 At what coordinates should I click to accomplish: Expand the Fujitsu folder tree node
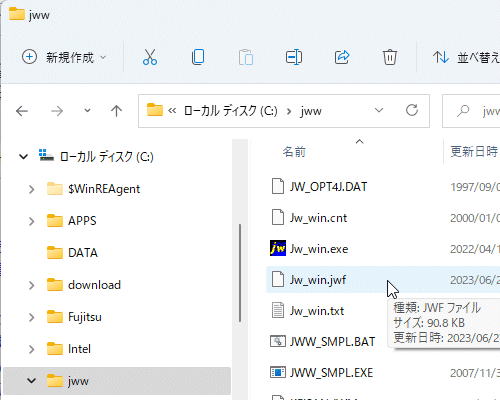[x=31, y=317]
